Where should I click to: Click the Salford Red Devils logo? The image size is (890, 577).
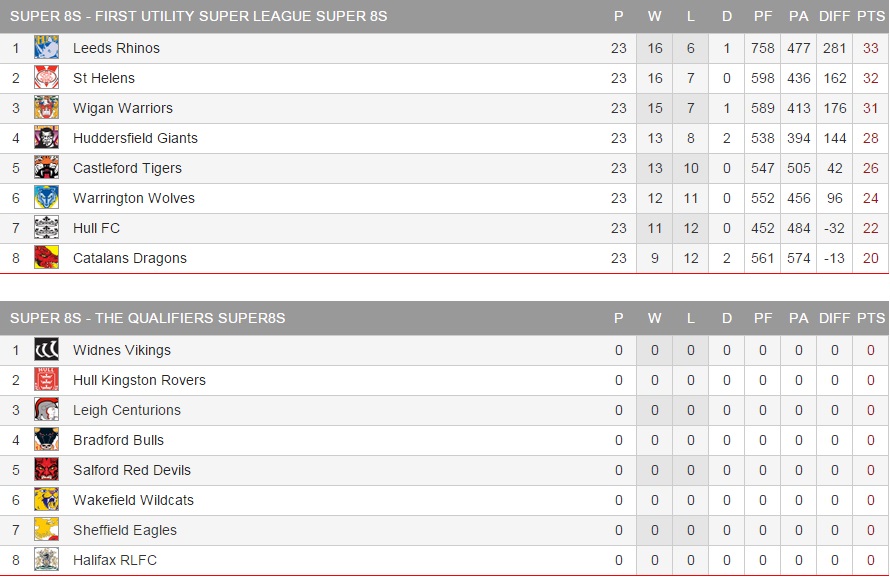click(x=46, y=470)
